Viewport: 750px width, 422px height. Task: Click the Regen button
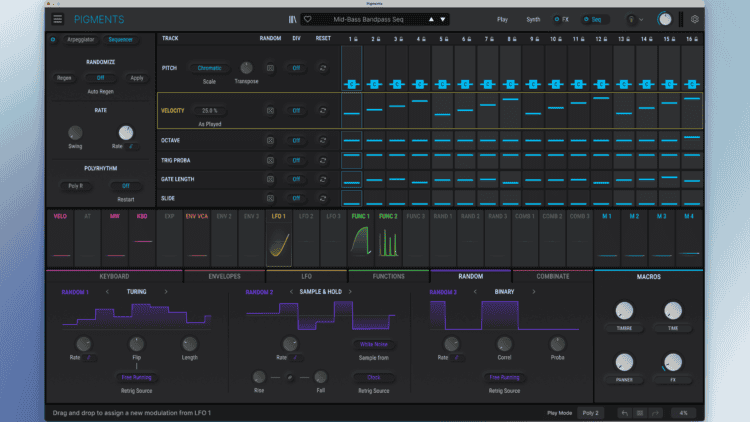(64, 78)
